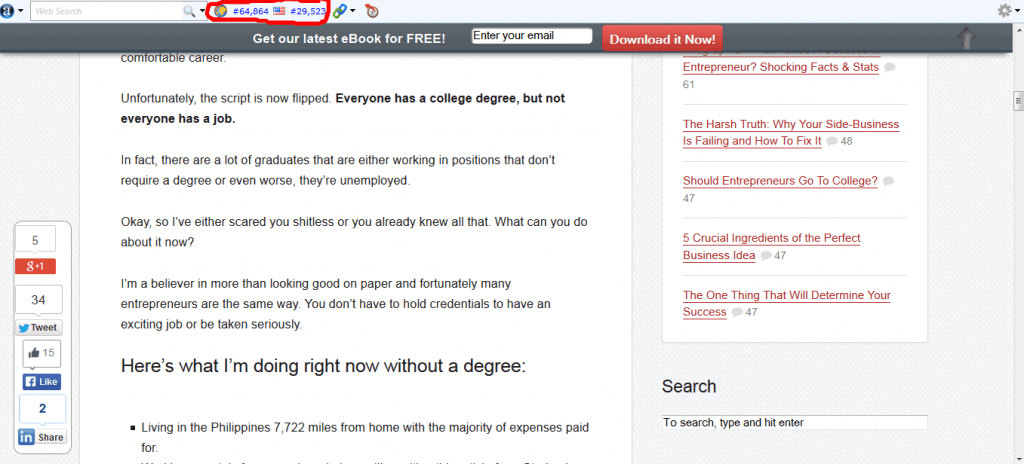The height and width of the screenshot is (464, 1024).
Task: Open the Alexa logo dropdown arrow
Action: tap(22, 11)
